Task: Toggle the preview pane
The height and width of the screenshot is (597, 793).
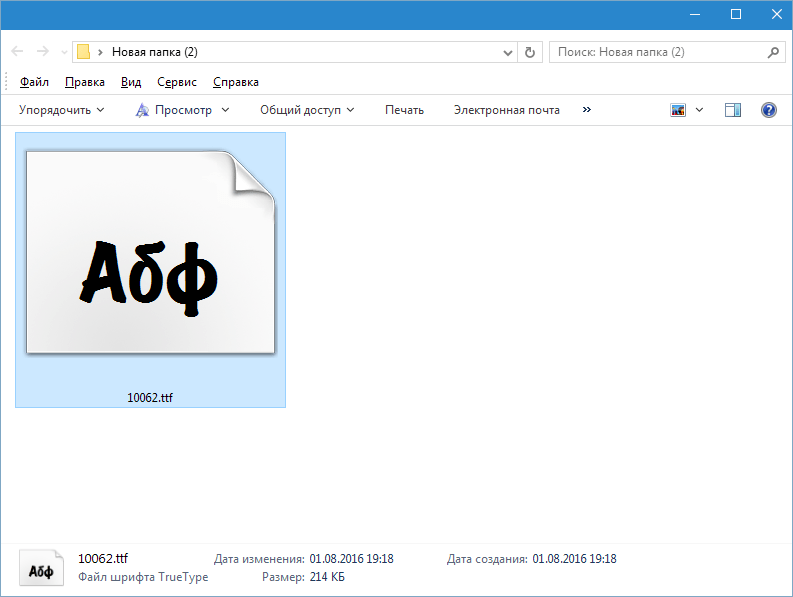Action: click(733, 110)
